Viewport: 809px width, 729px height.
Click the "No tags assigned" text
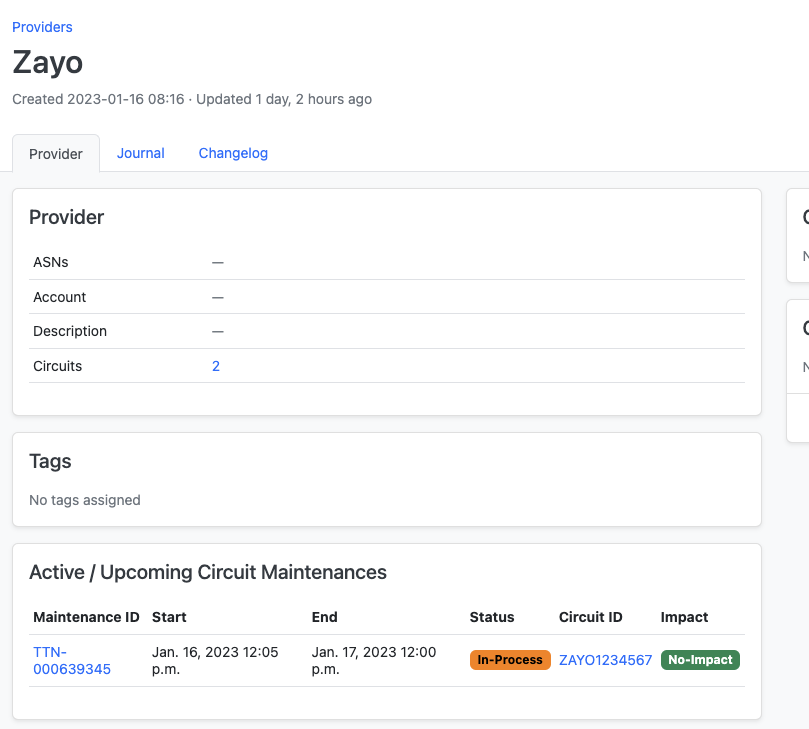[85, 500]
